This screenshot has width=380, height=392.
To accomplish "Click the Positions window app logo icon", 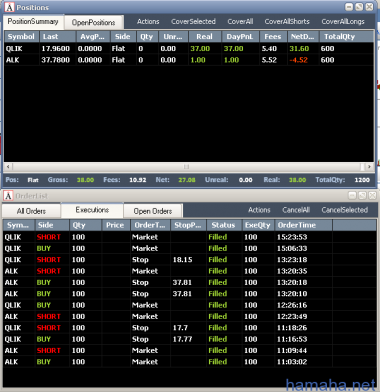I will (9, 7).
